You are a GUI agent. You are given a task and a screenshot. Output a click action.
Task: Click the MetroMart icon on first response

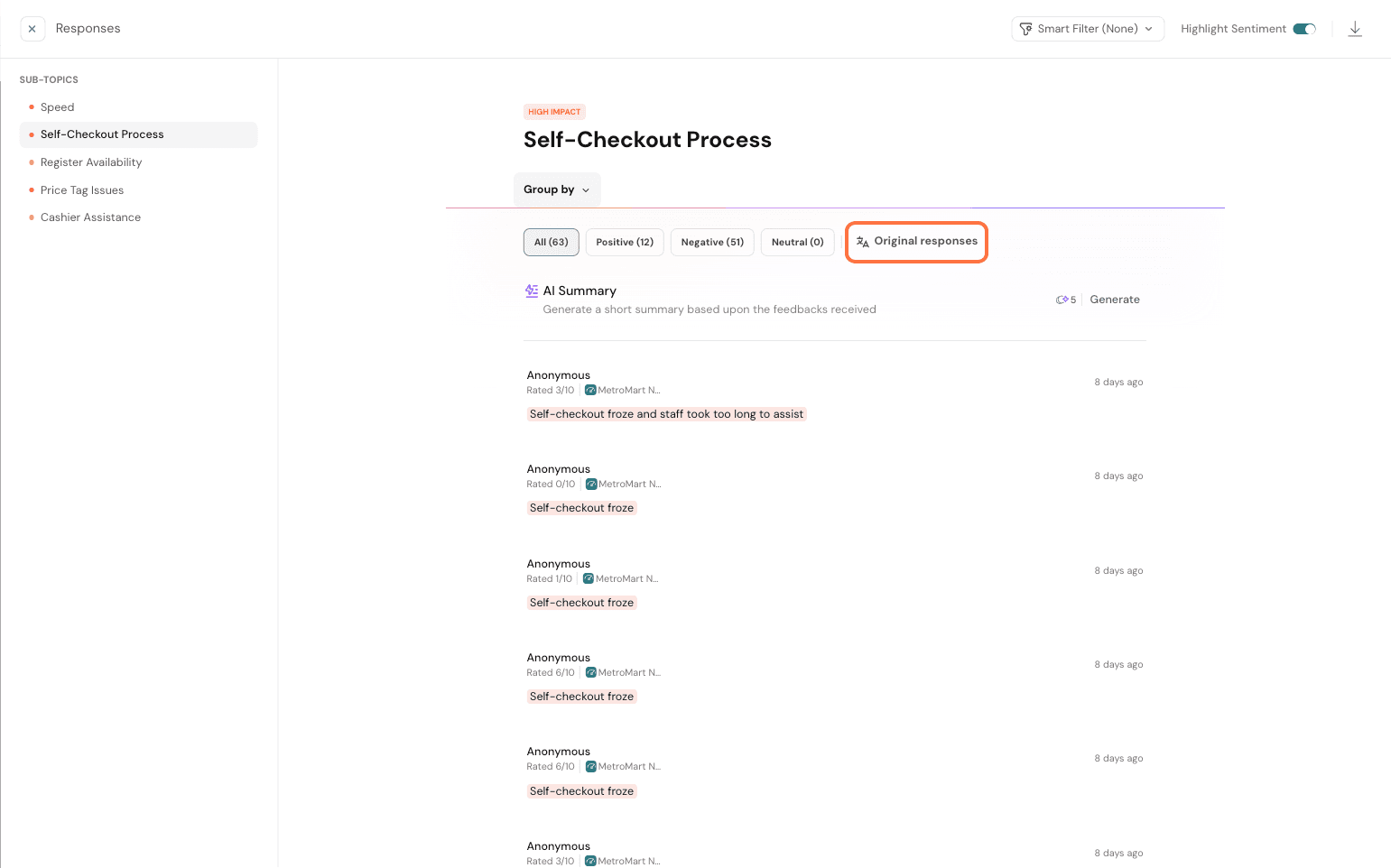click(590, 391)
